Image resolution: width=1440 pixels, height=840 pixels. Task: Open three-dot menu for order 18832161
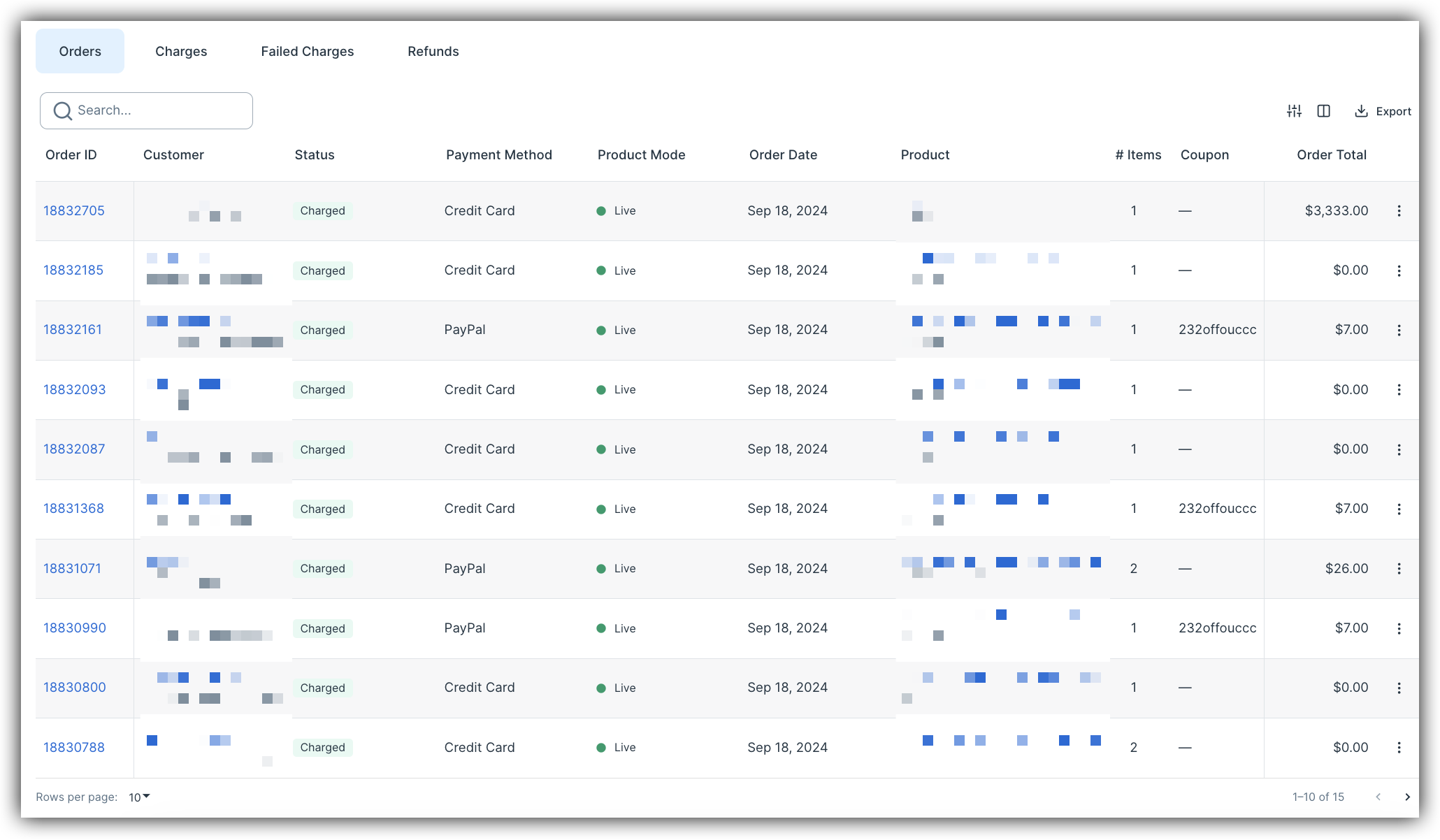(x=1399, y=330)
